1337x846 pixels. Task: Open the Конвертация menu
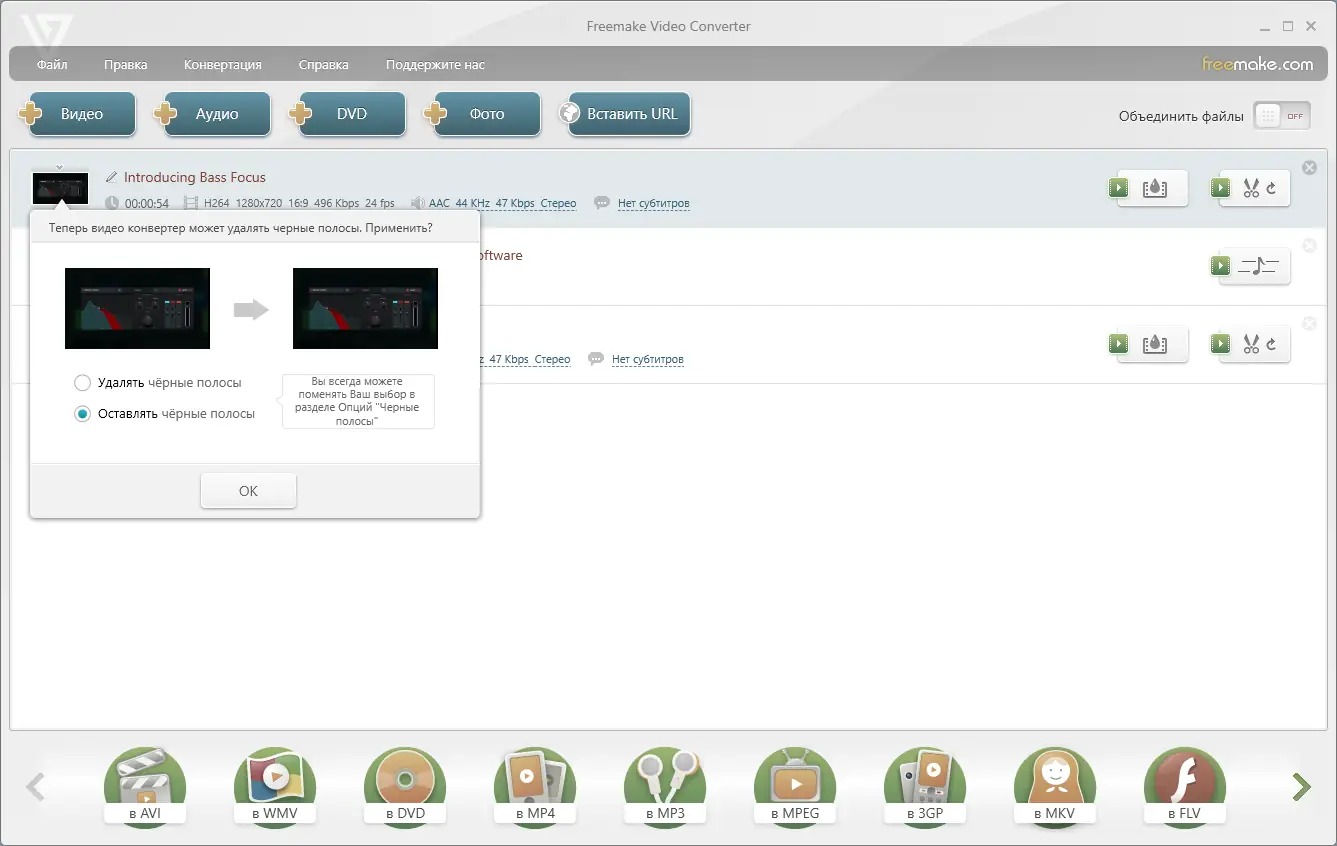click(221, 63)
